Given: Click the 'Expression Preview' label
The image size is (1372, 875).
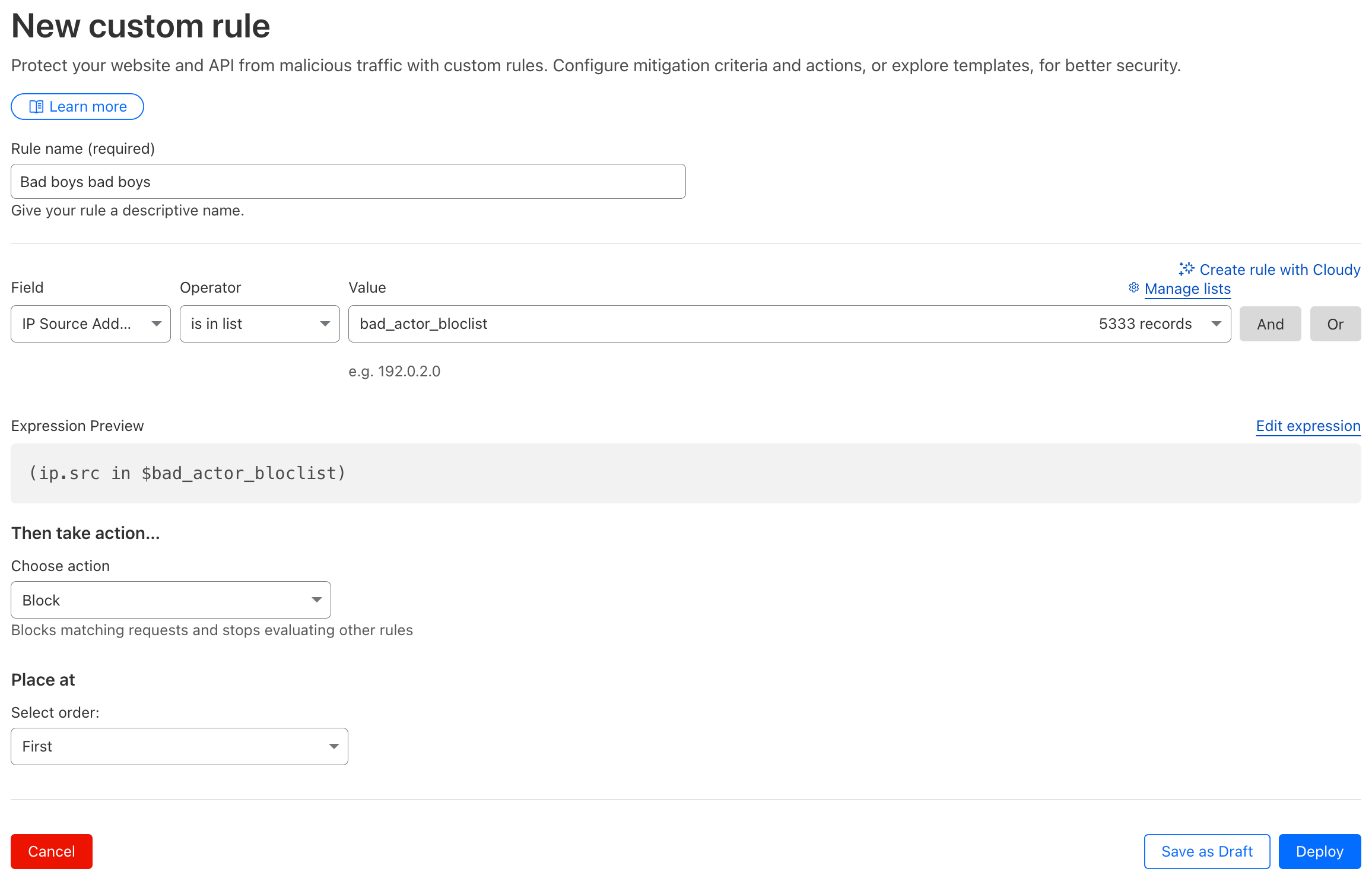Looking at the screenshot, I should pyautogui.click(x=77, y=426).
